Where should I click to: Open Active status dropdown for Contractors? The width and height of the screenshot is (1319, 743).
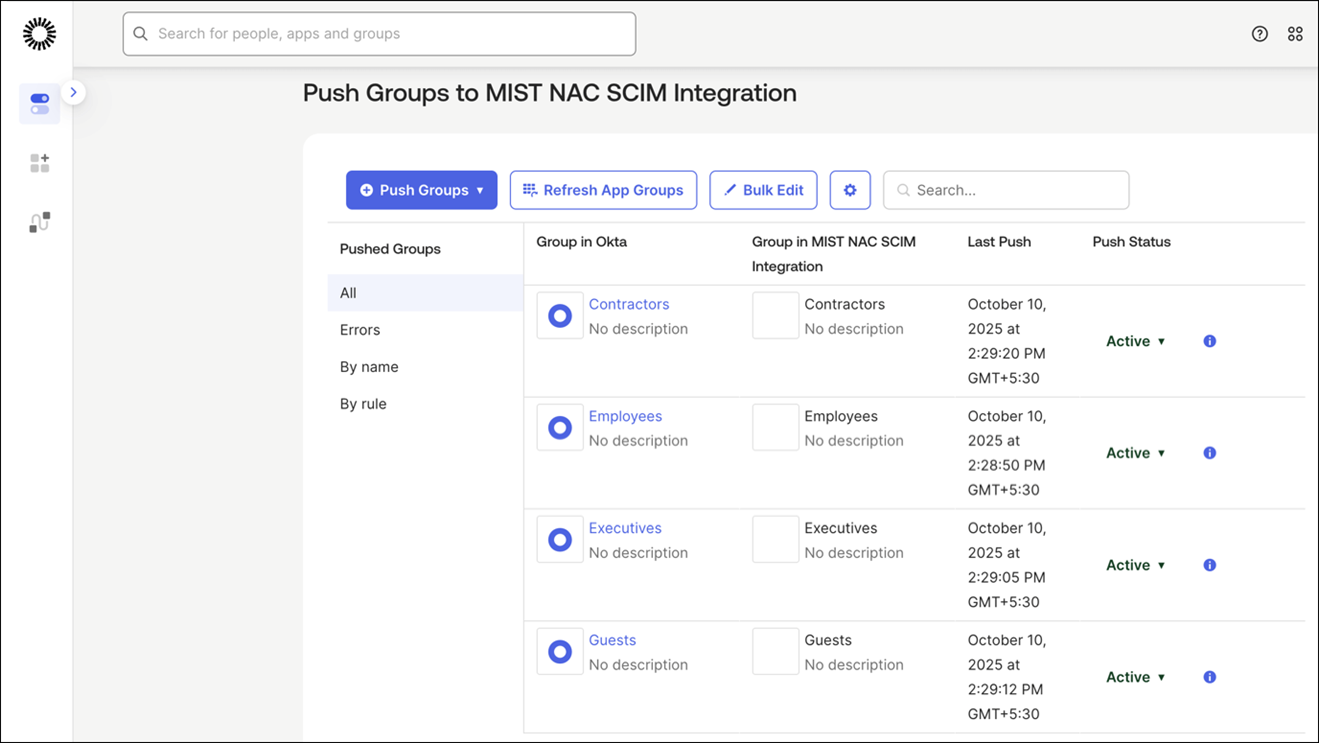(x=1136, y=341)
